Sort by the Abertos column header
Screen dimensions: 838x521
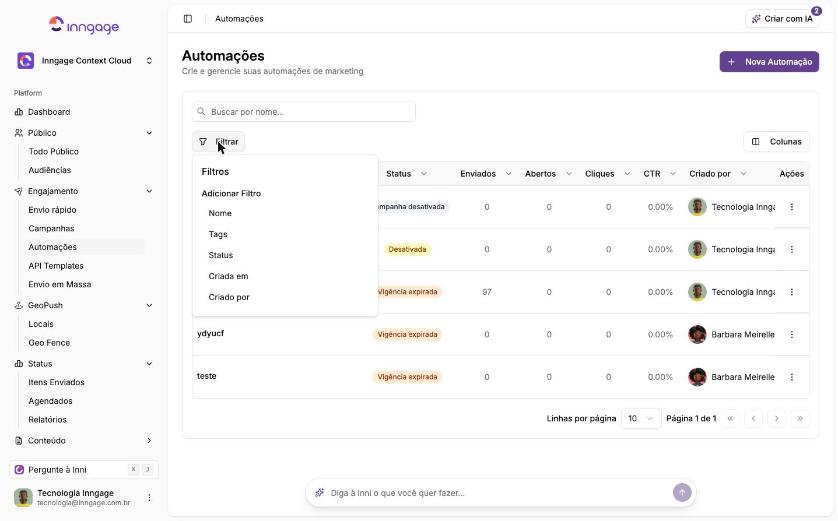click(x=548, y=174)
